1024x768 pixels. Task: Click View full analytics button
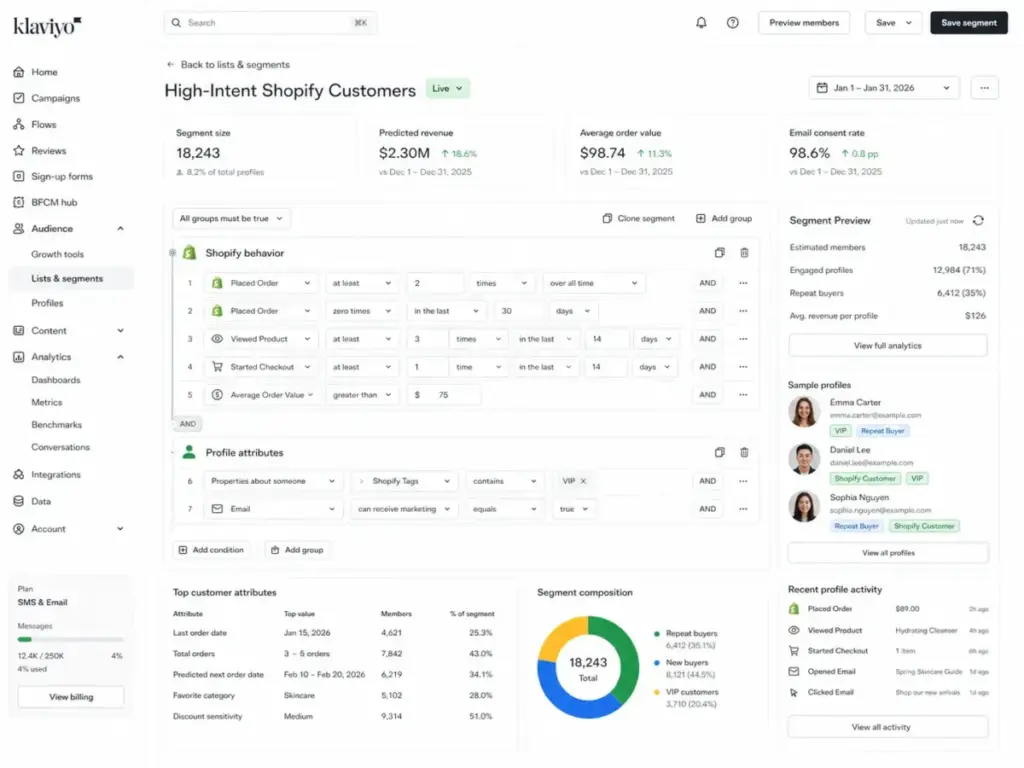(888, 345)
